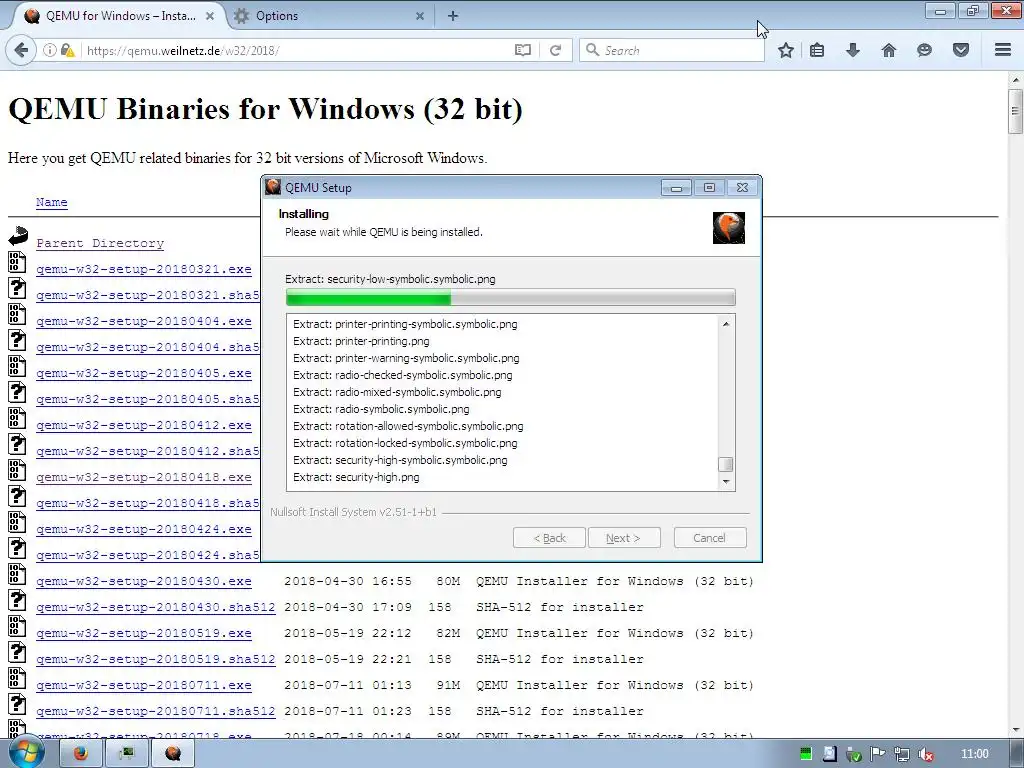1024x768 pixels.
Task: Click binary file icon beside 20180430.exe
Action: click(x=17, y=573)
